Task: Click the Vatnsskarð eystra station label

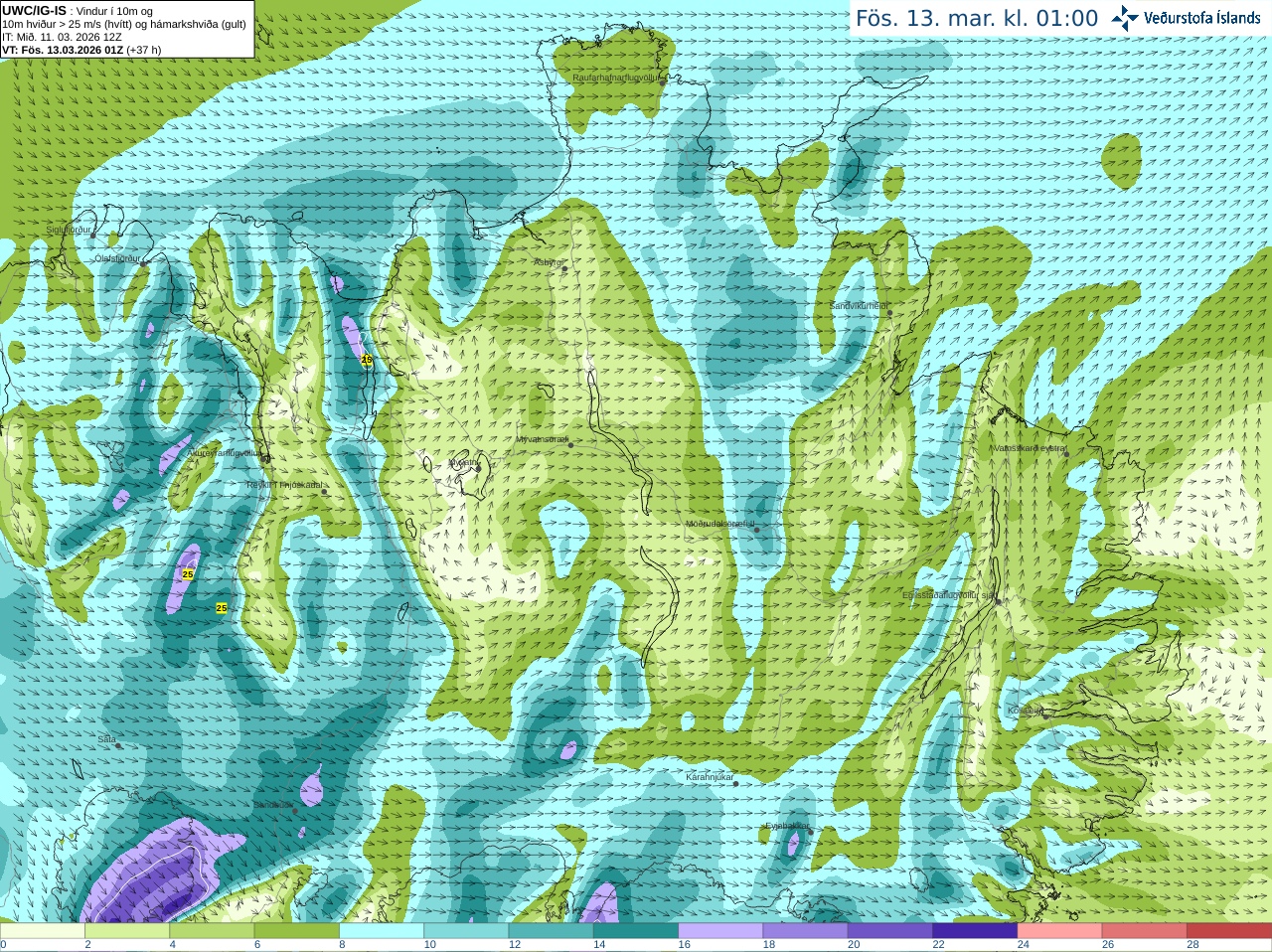Action: 1030,448
